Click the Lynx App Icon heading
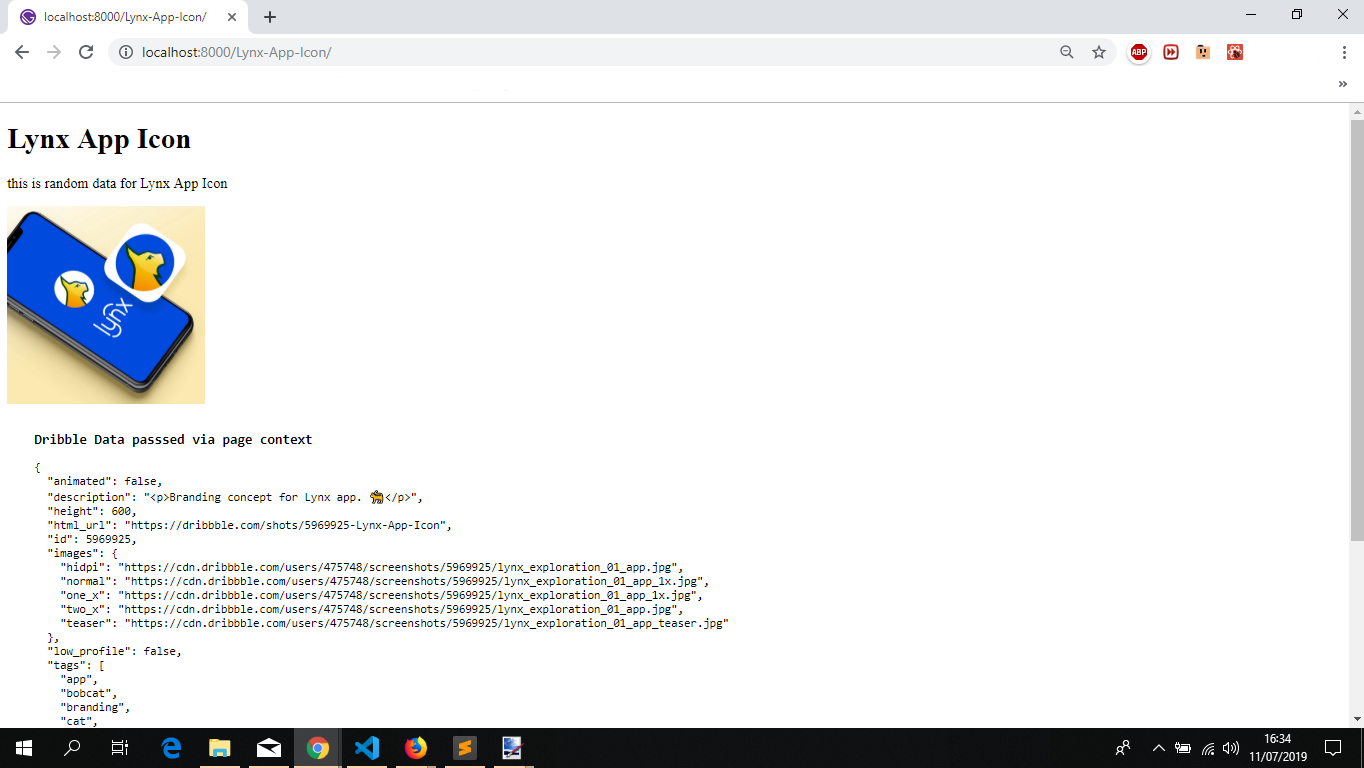Screen dimensions: 1364x768 (x=99, y=139)
